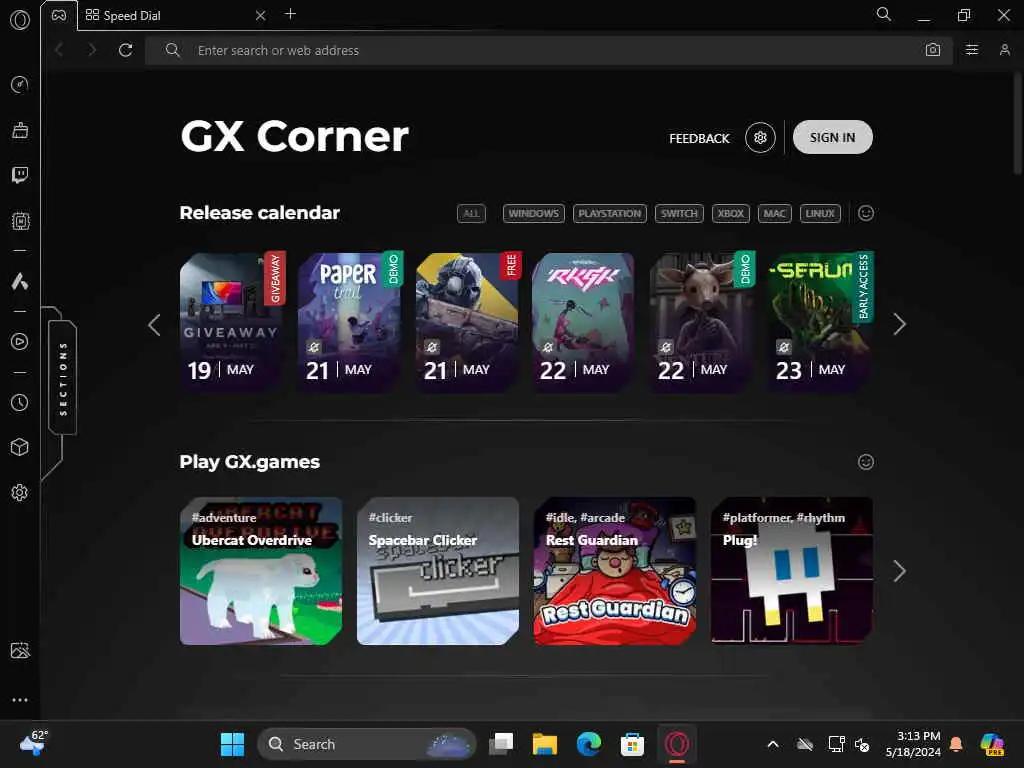Go forward to next page
1024x768 pixels.
point(92,50)
